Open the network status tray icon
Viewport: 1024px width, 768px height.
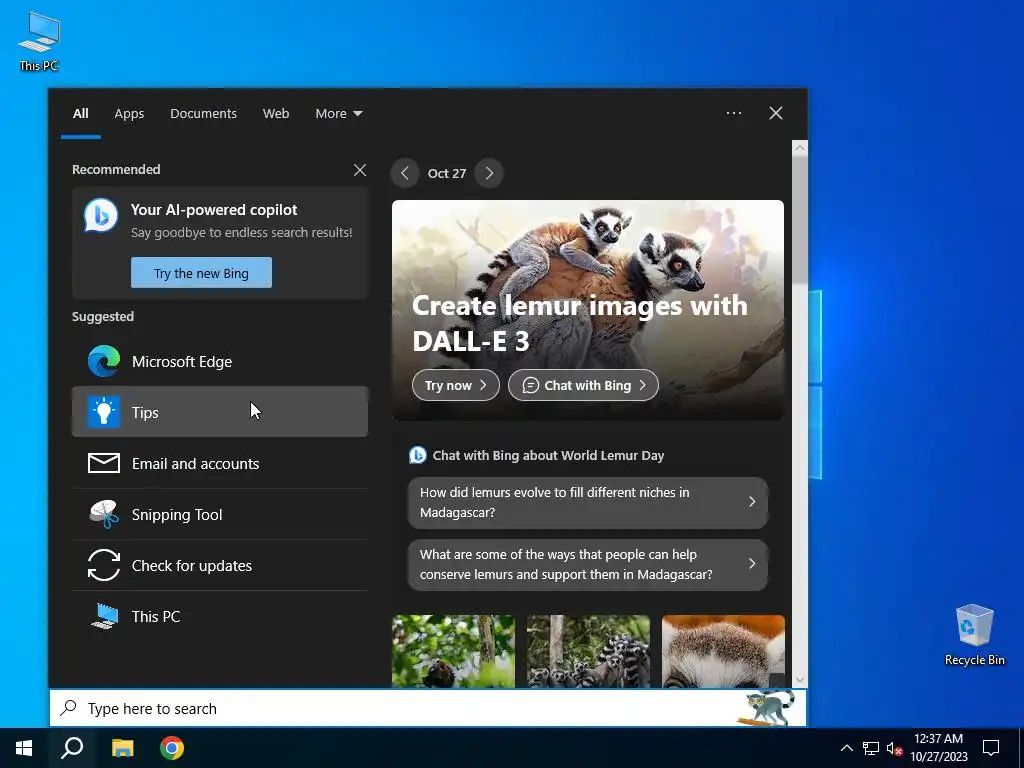coord(871,748)
